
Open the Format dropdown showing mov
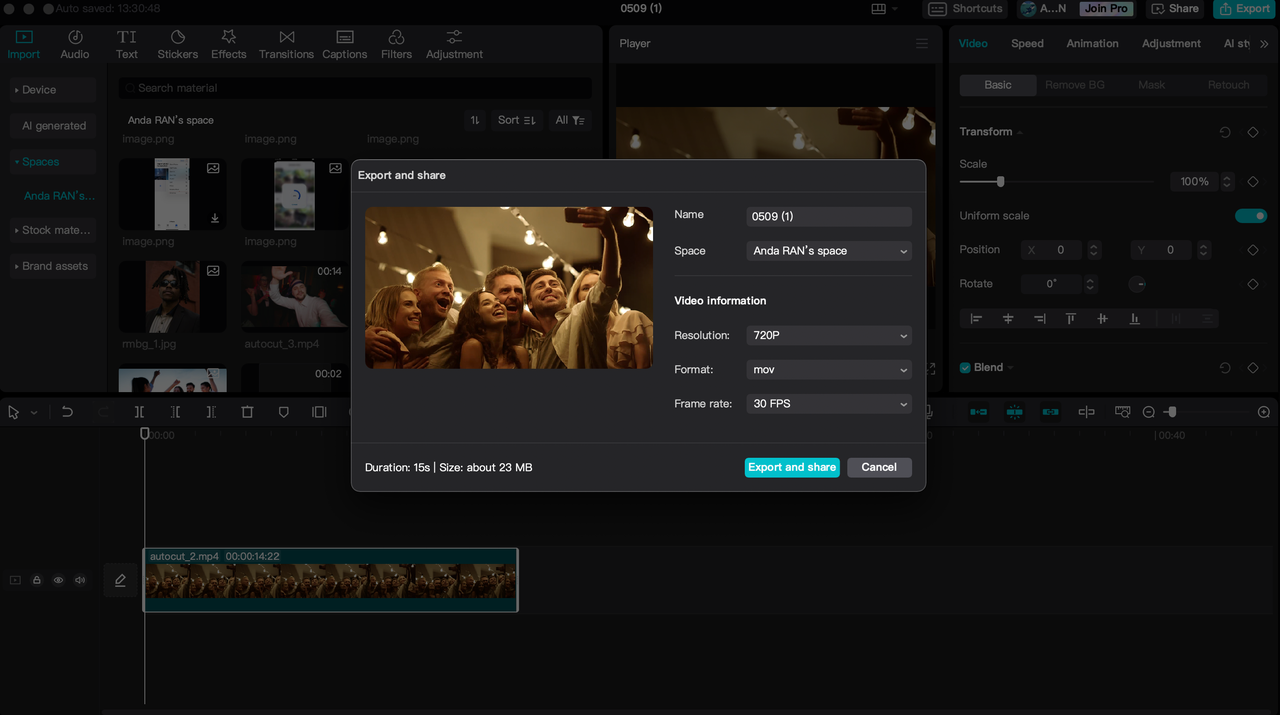coord(829,370)
